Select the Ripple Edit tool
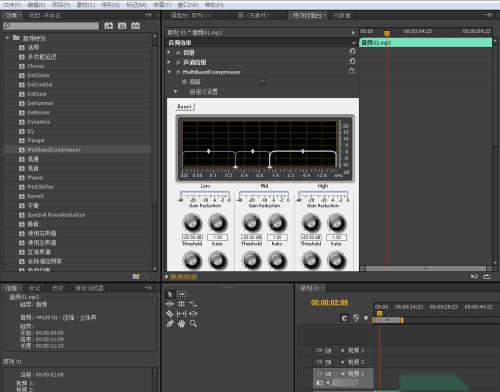The height and width of the screenshot is (392, 500). 170,304
